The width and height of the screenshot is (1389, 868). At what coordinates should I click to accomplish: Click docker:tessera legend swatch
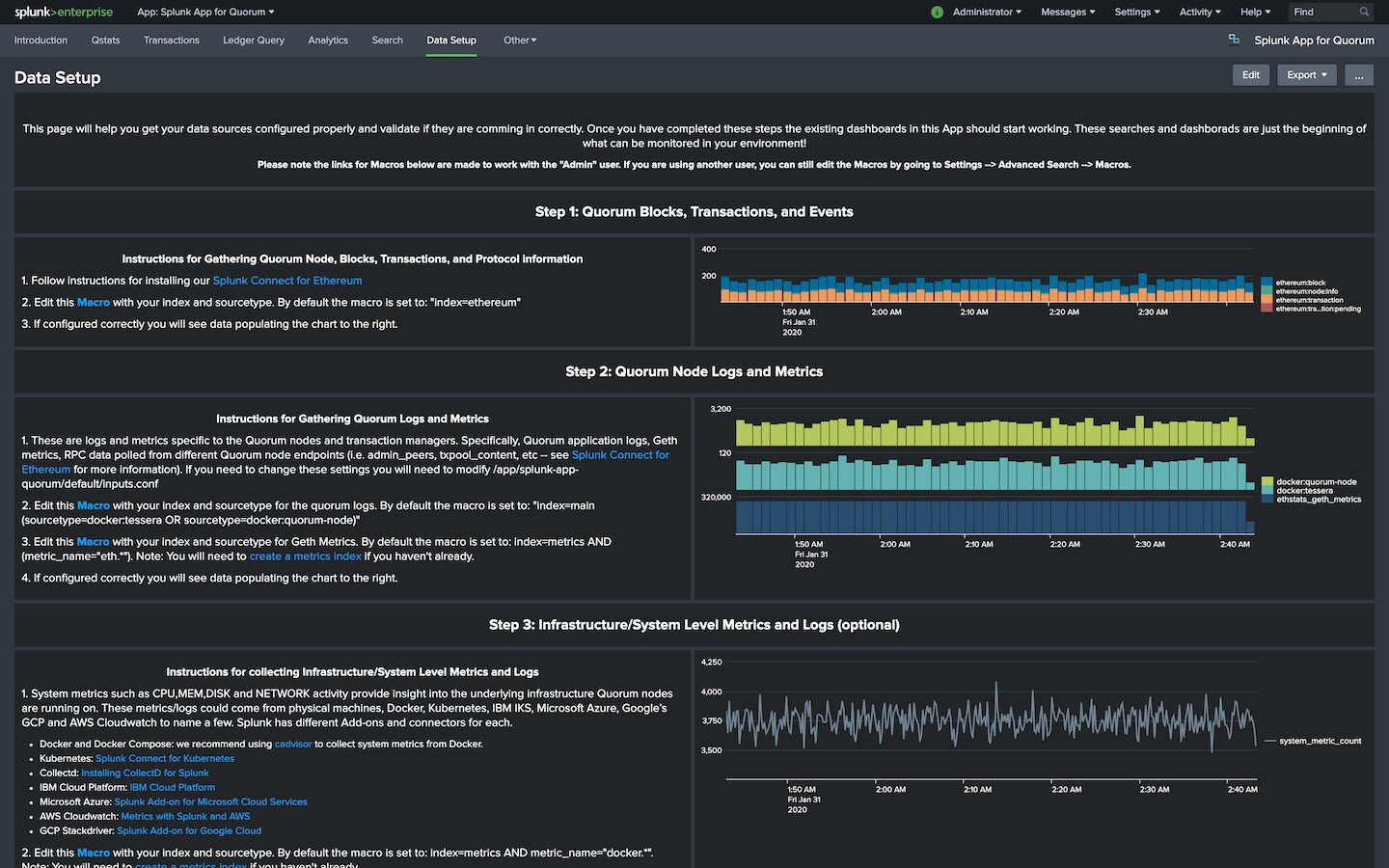tap(1267, 490)
